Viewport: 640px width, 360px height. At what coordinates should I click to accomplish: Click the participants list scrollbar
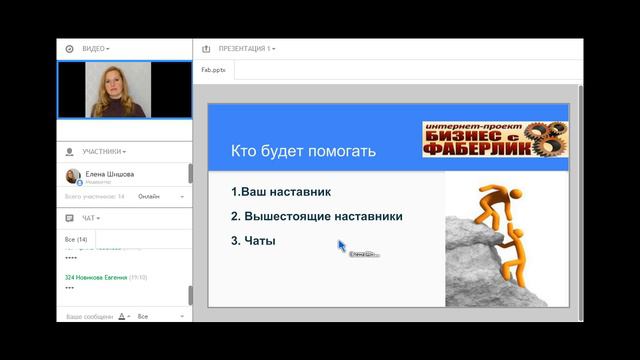[190, 174]
